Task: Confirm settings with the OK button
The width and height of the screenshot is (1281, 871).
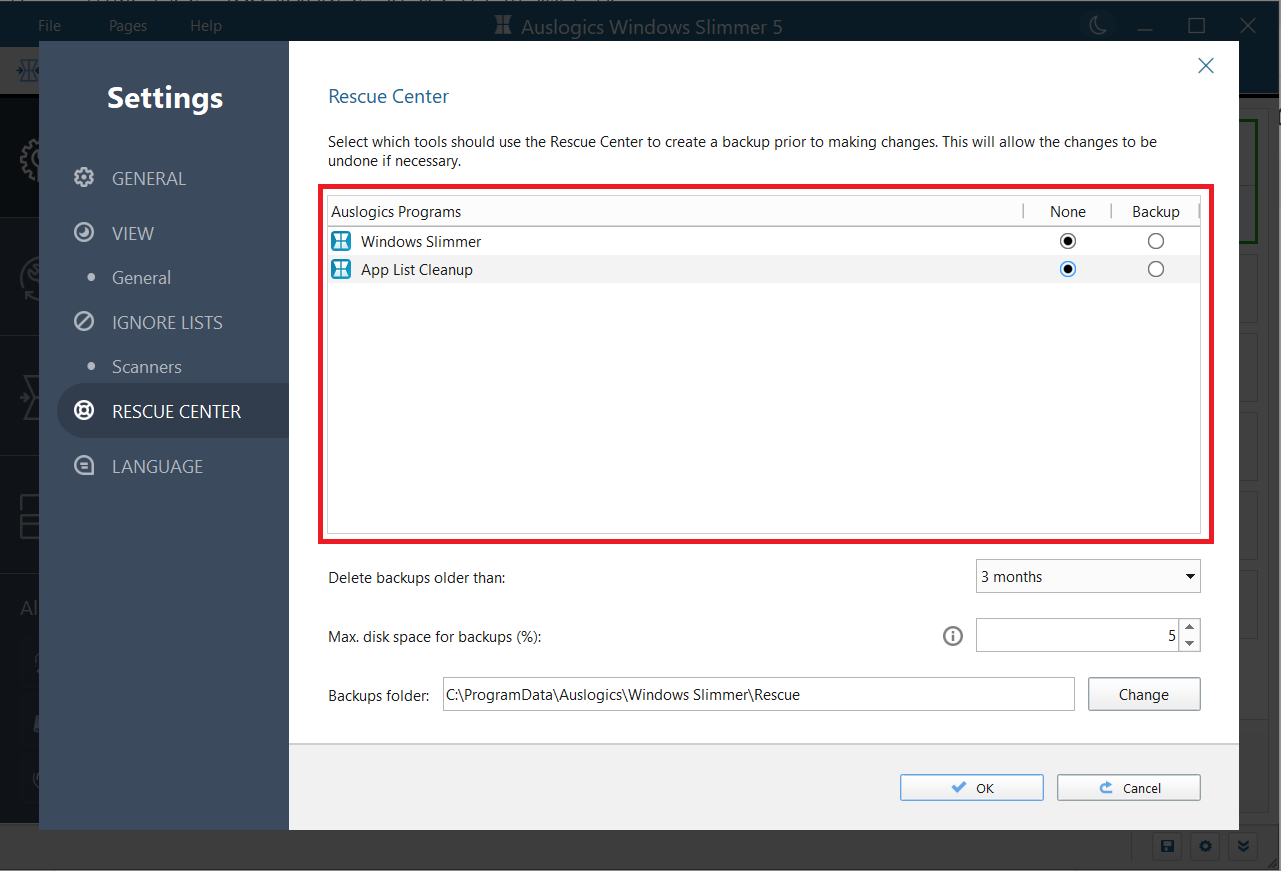Action: tap(971, 787)
